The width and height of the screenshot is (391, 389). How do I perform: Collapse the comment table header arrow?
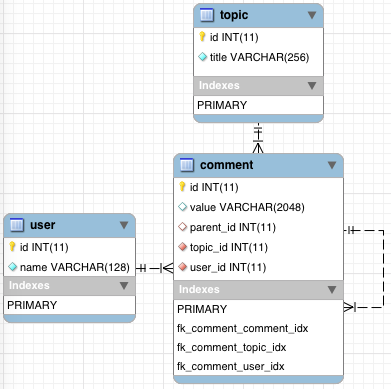(x=332, y=165)
